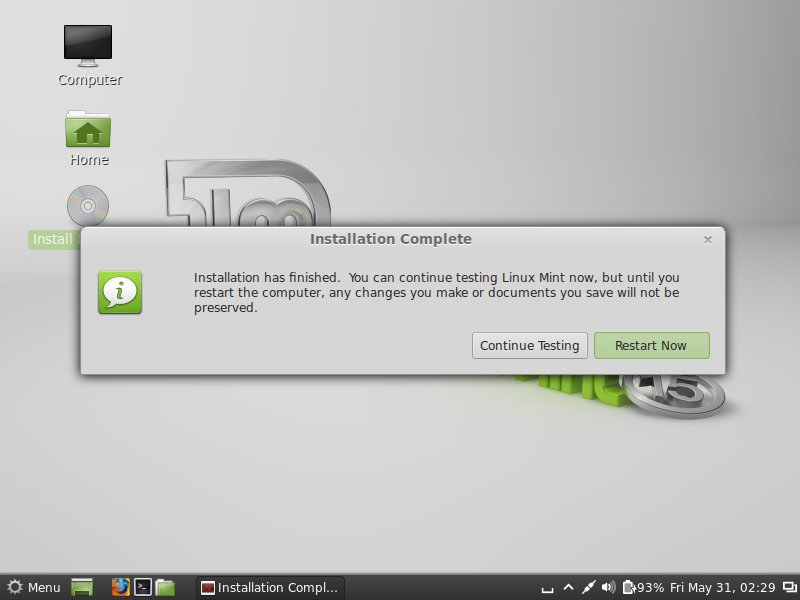Click the Show Desktop panel icon
This screenshot has height=600, width=800.
click(x=82, y=587)
